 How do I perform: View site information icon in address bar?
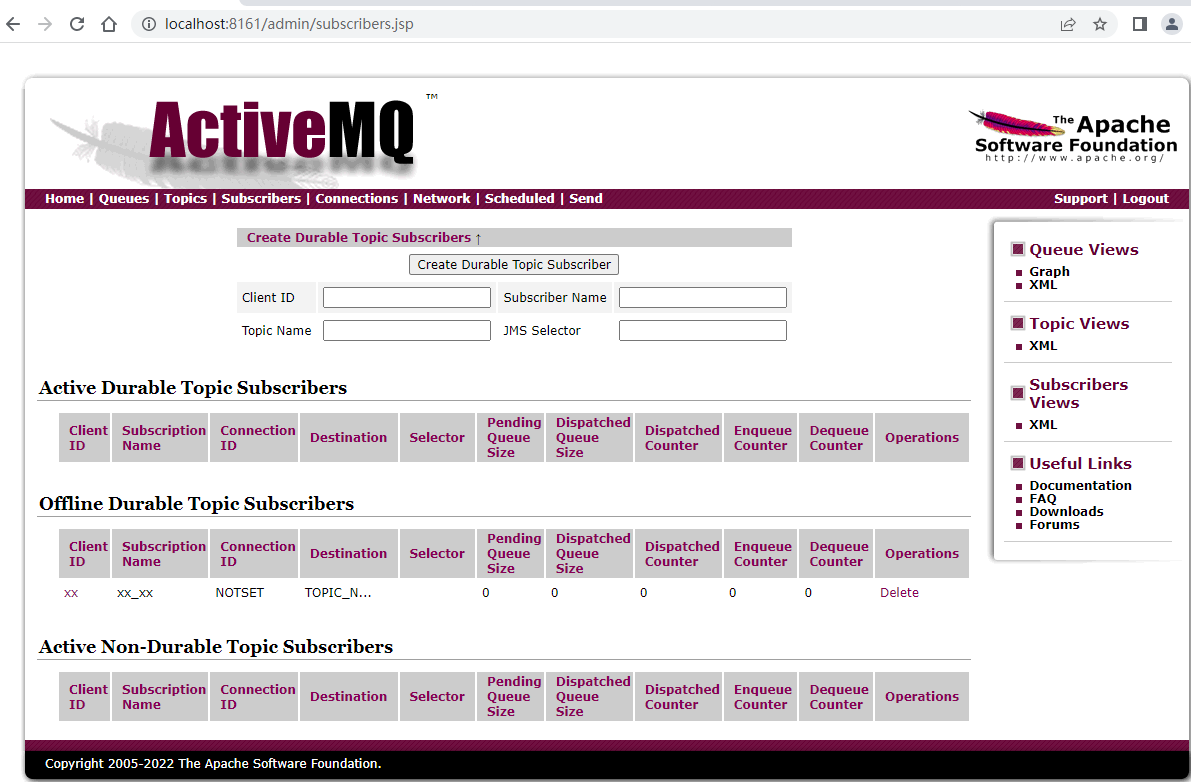click(149, 24)
